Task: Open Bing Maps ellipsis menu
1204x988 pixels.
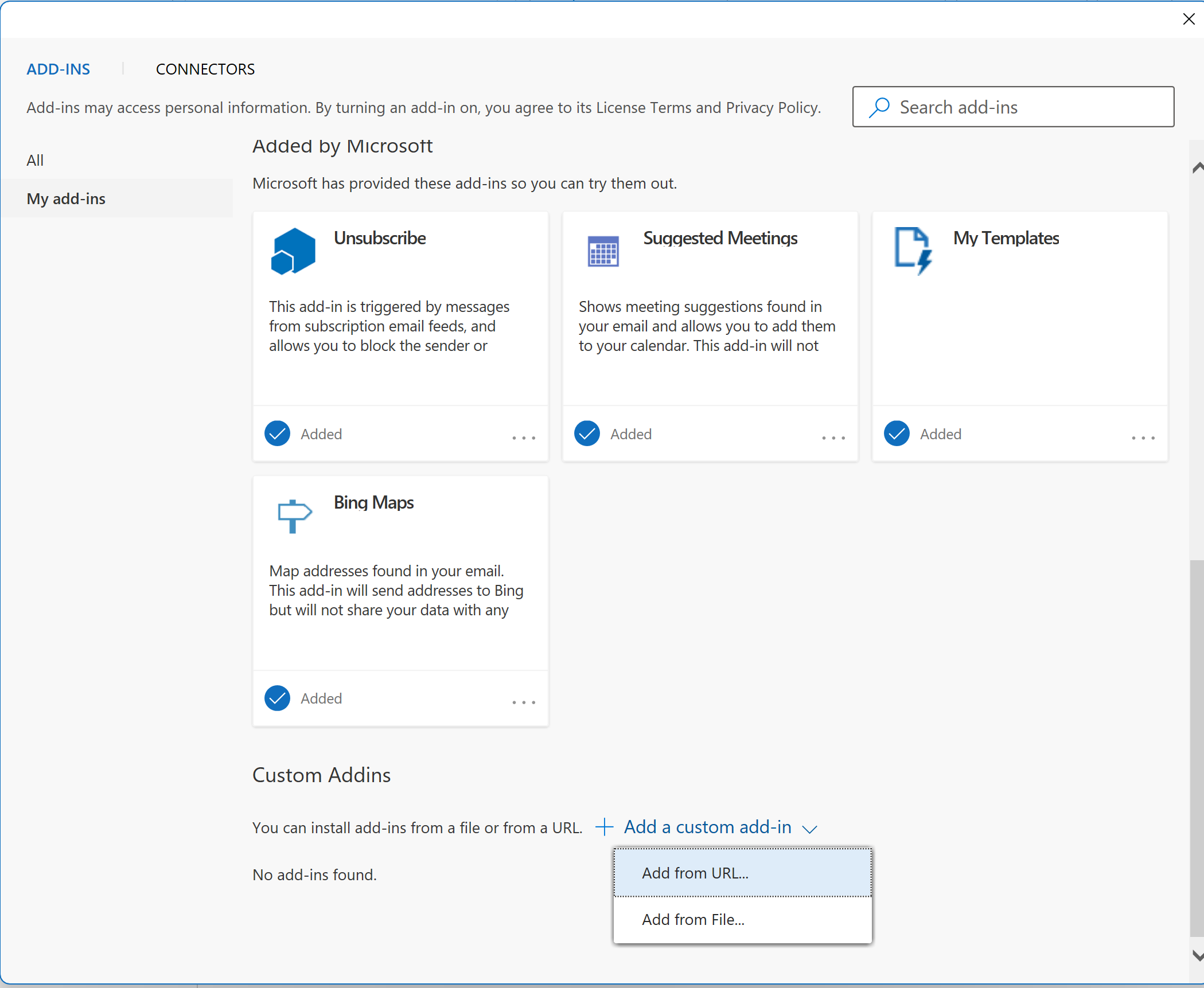Action: (523, 702)
